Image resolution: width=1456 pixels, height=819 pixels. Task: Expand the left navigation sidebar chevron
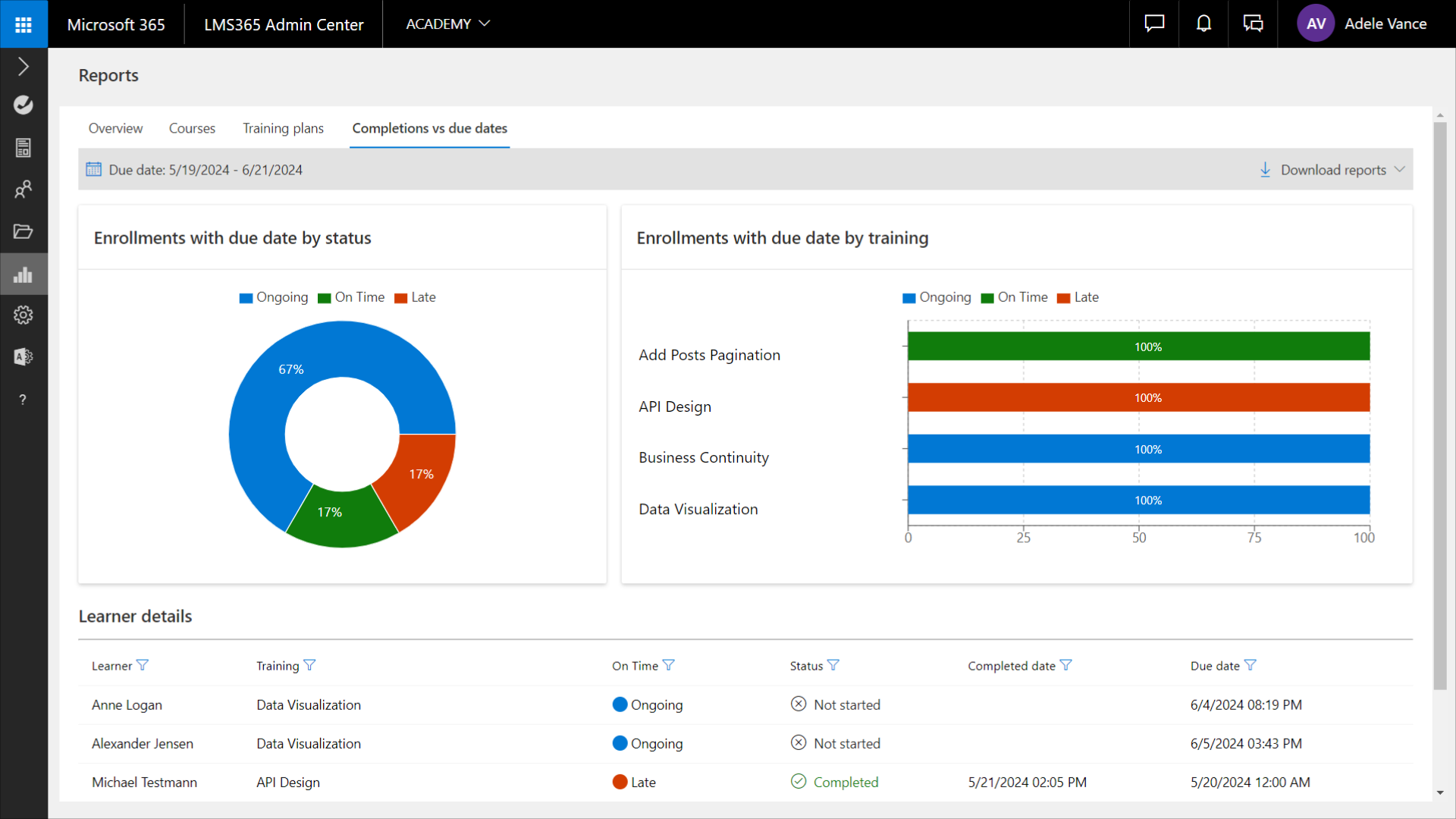pos(24,67)
